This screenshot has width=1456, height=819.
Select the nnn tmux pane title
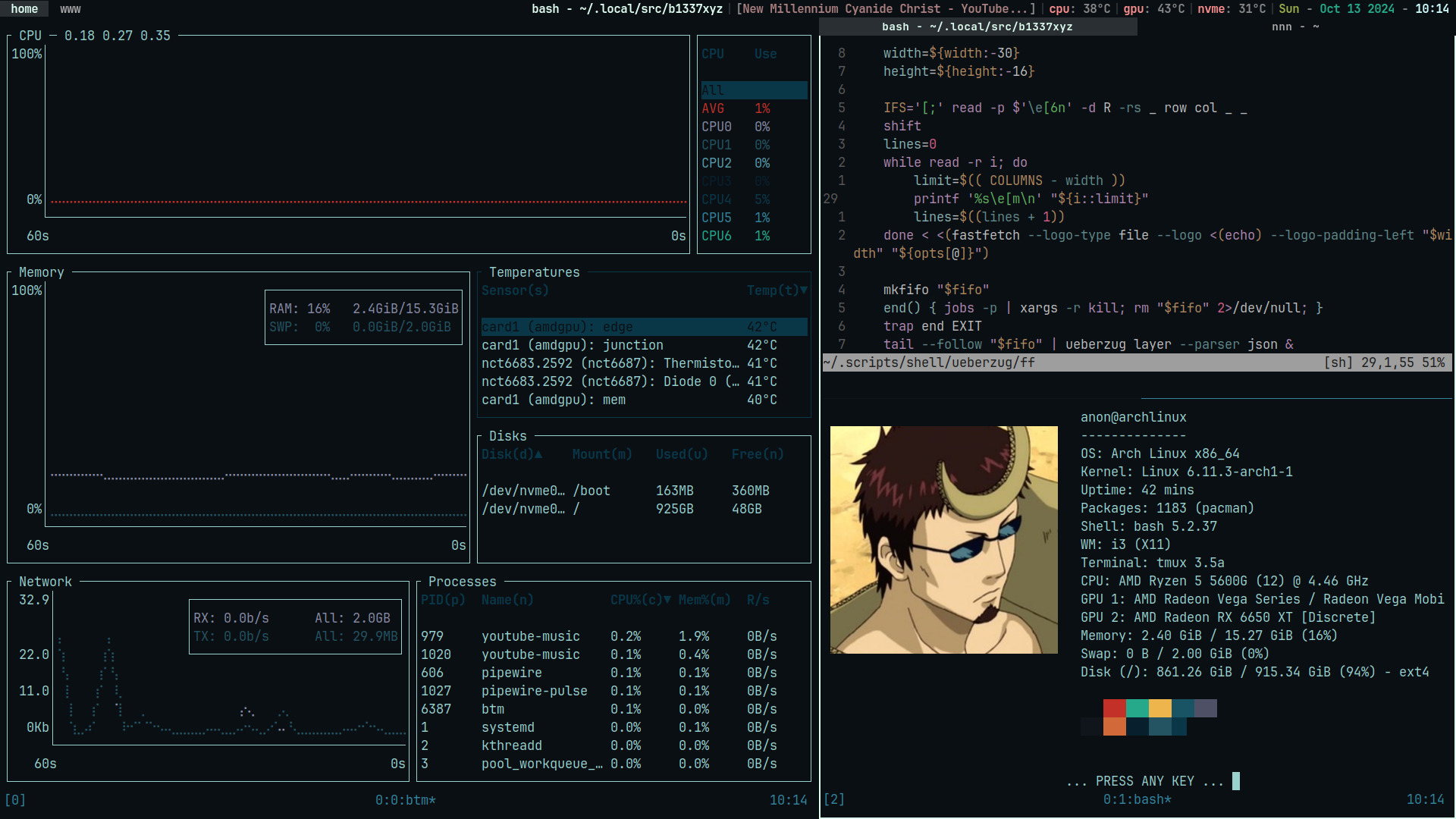(1295, 27)
